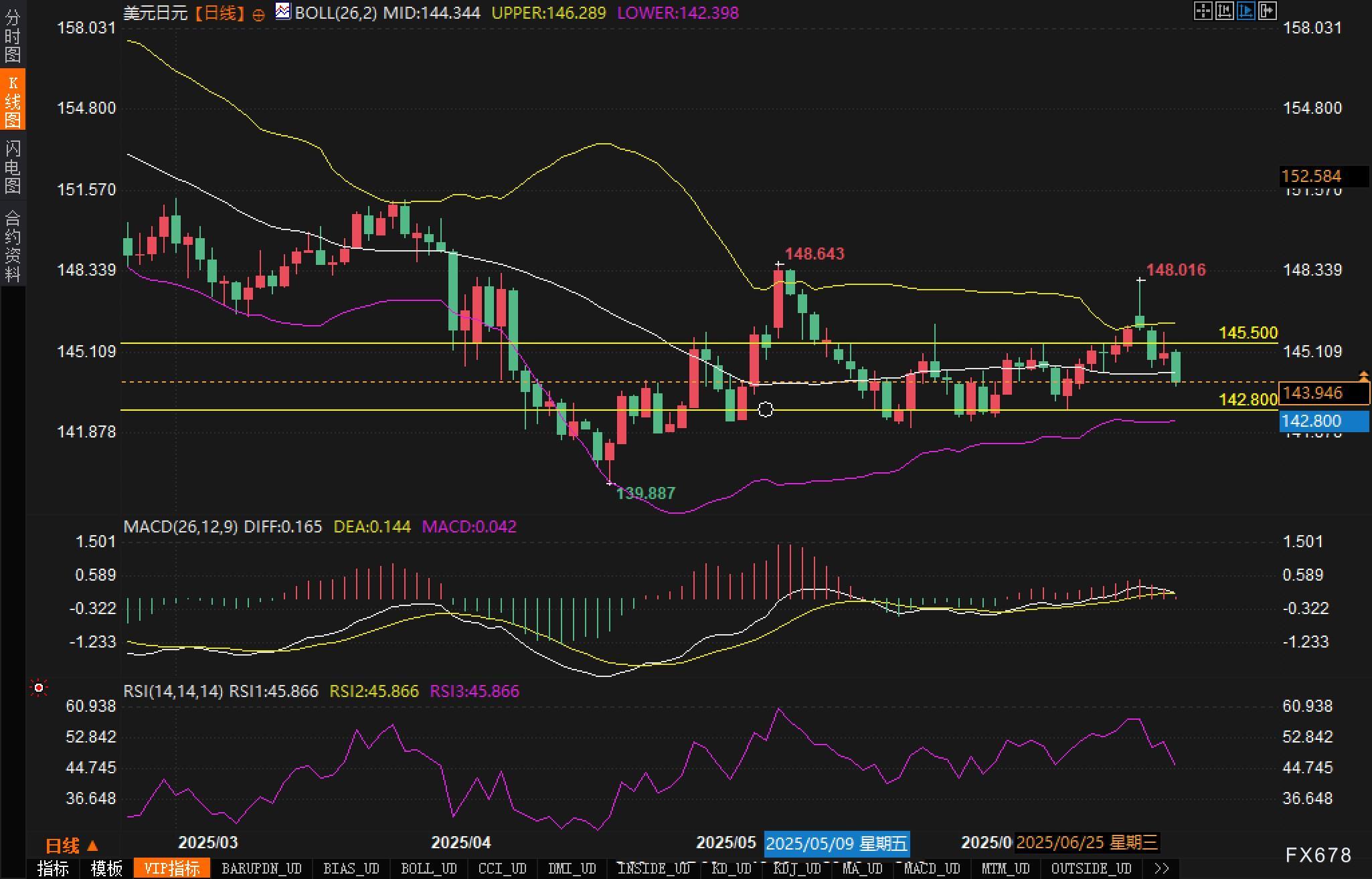
Task: Click the second chart-axis tool icon
Action: (1224, 11)
